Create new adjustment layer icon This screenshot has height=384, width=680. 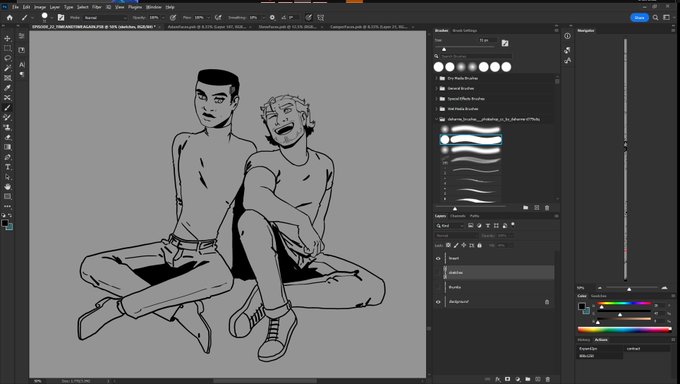pyautogui.click(x=517, y=379)
